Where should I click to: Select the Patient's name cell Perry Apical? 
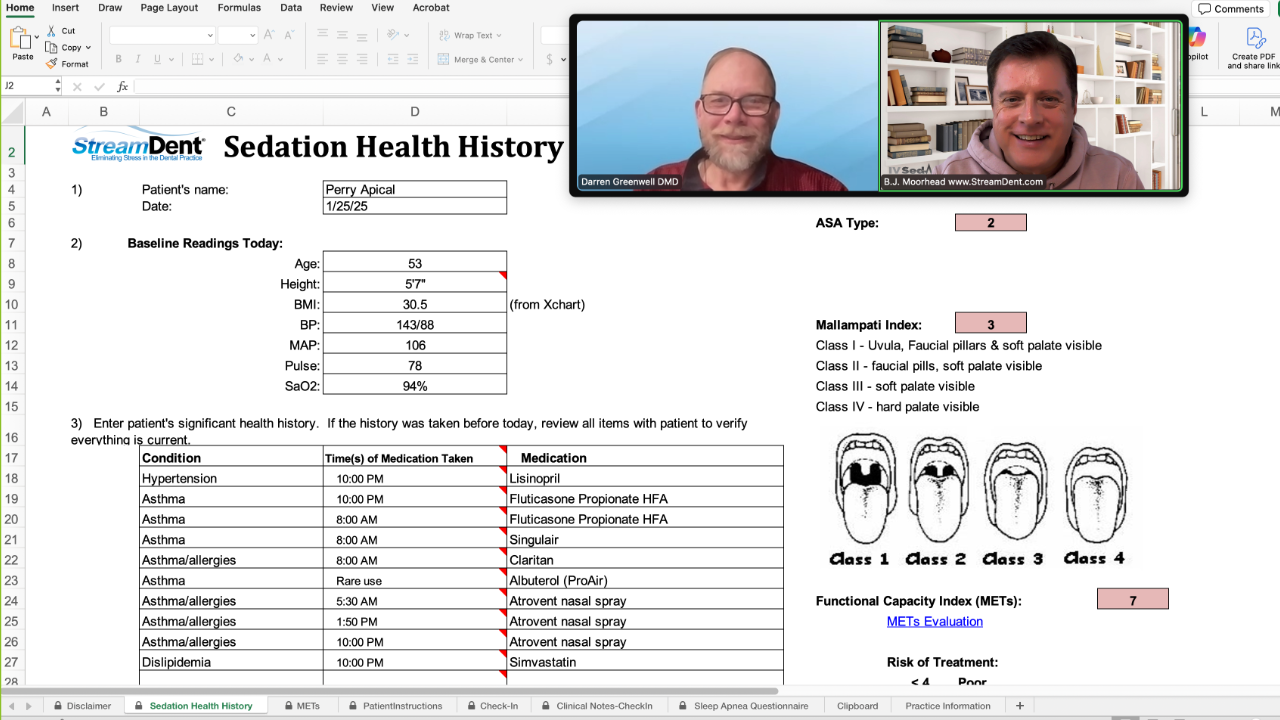(415, 189)
